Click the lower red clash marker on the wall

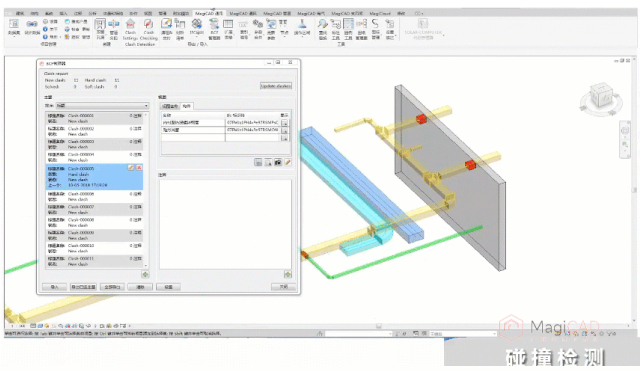[470, 165]
